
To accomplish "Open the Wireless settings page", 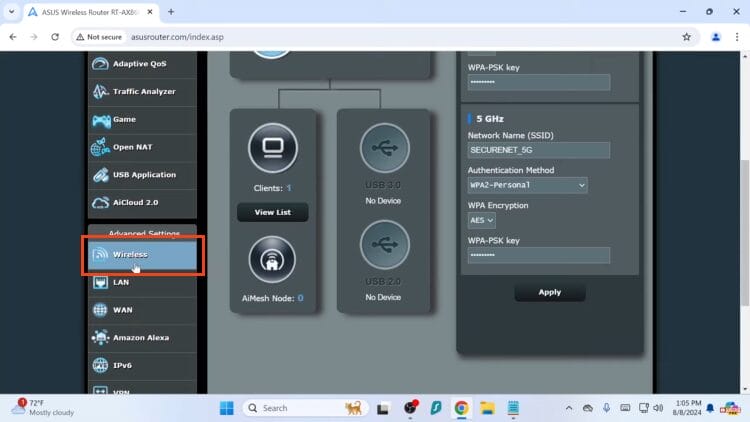I will click(x=142, y=255).
